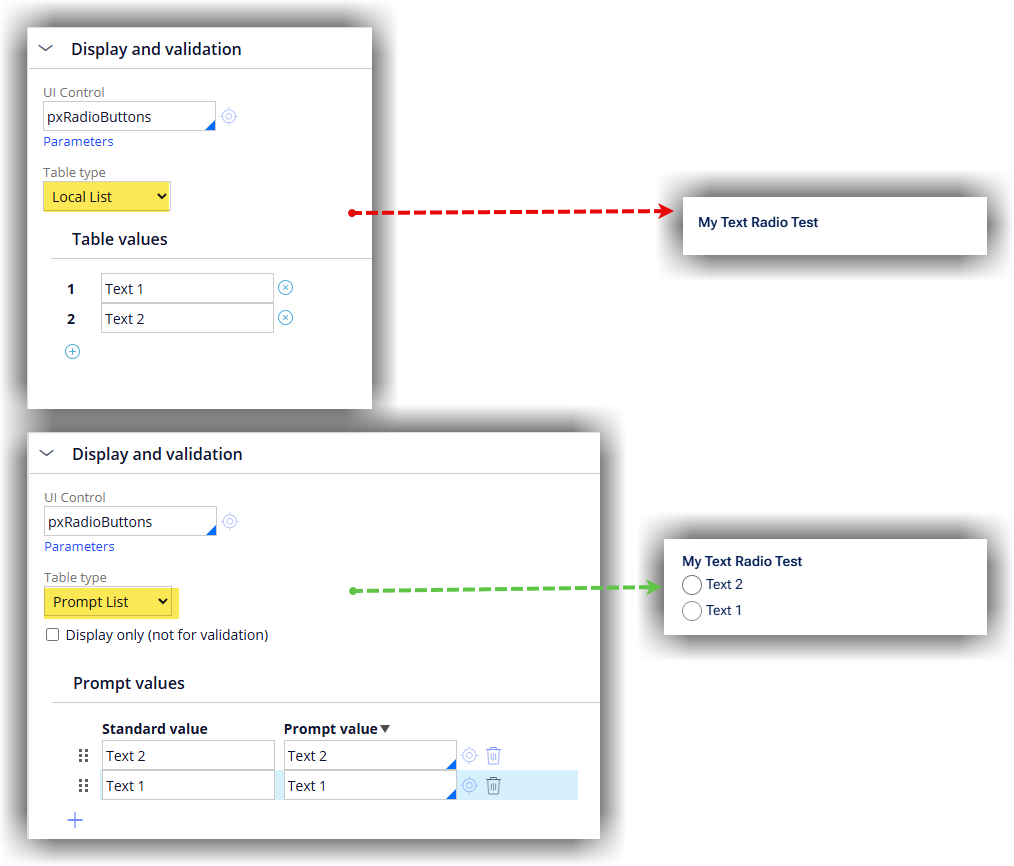Select the Text 1 radio button
This screenshot has width=1014, height=866.
692,611
